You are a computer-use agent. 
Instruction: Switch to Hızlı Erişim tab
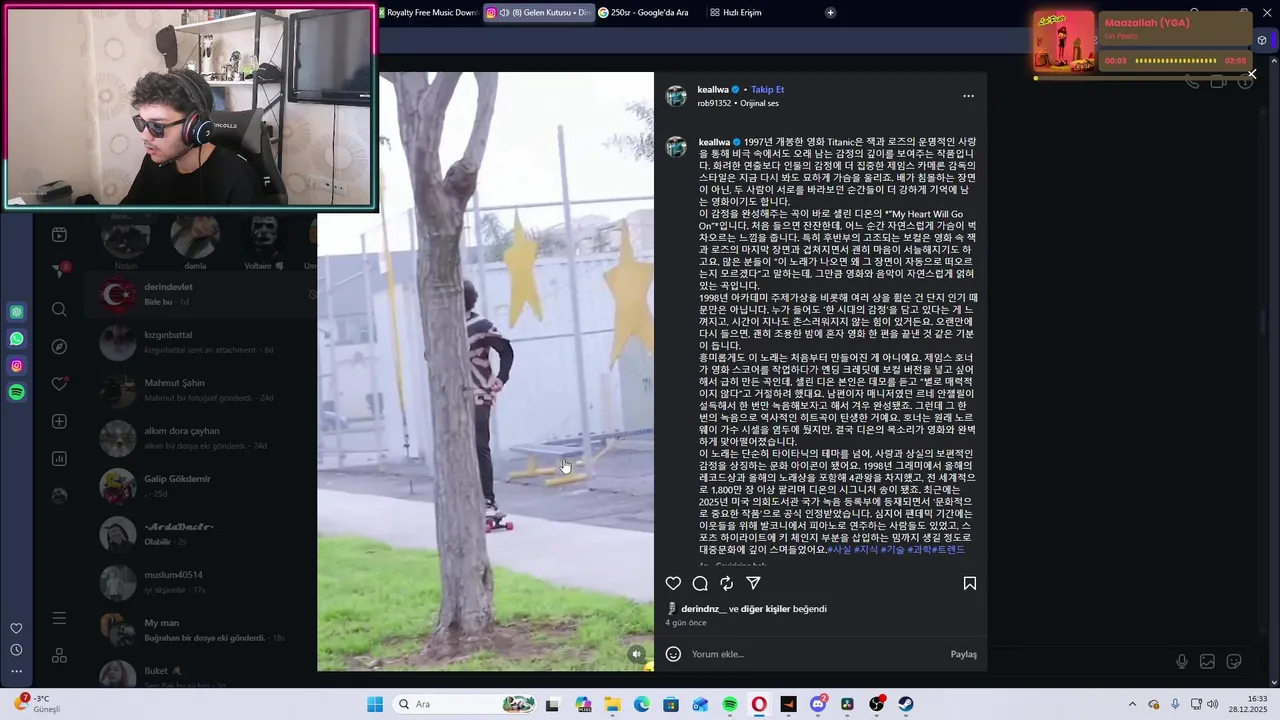(737, 13)
